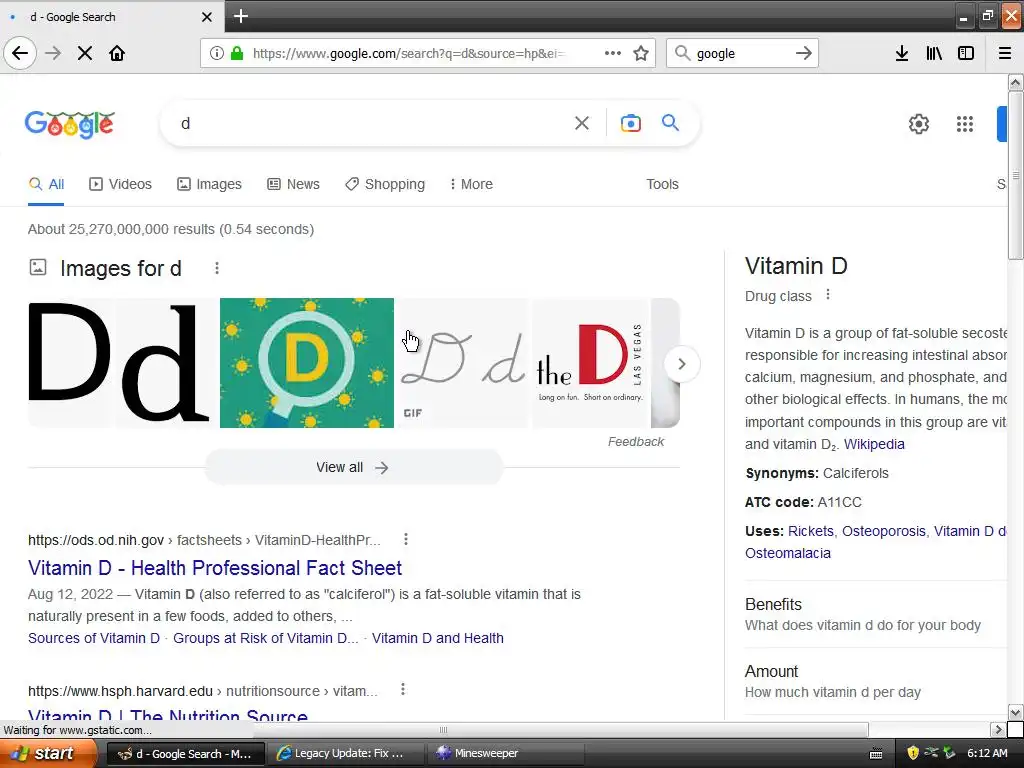The width and height of the screenshot is (1024, 768).
Task: Click the 'View all' images button
Action: pos(353,468)
